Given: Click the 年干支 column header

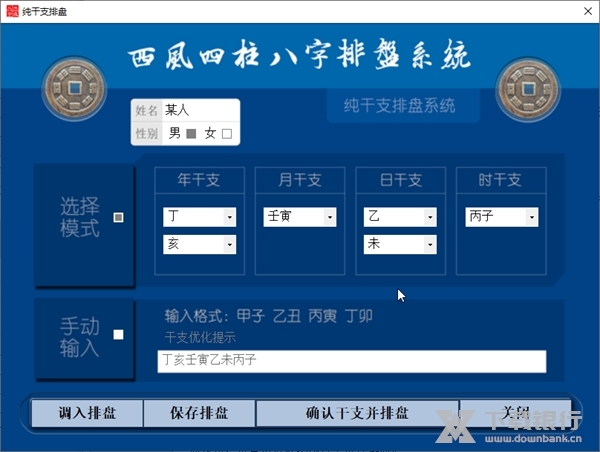Looking at the screenshot, I should click(x=199, y=180).
